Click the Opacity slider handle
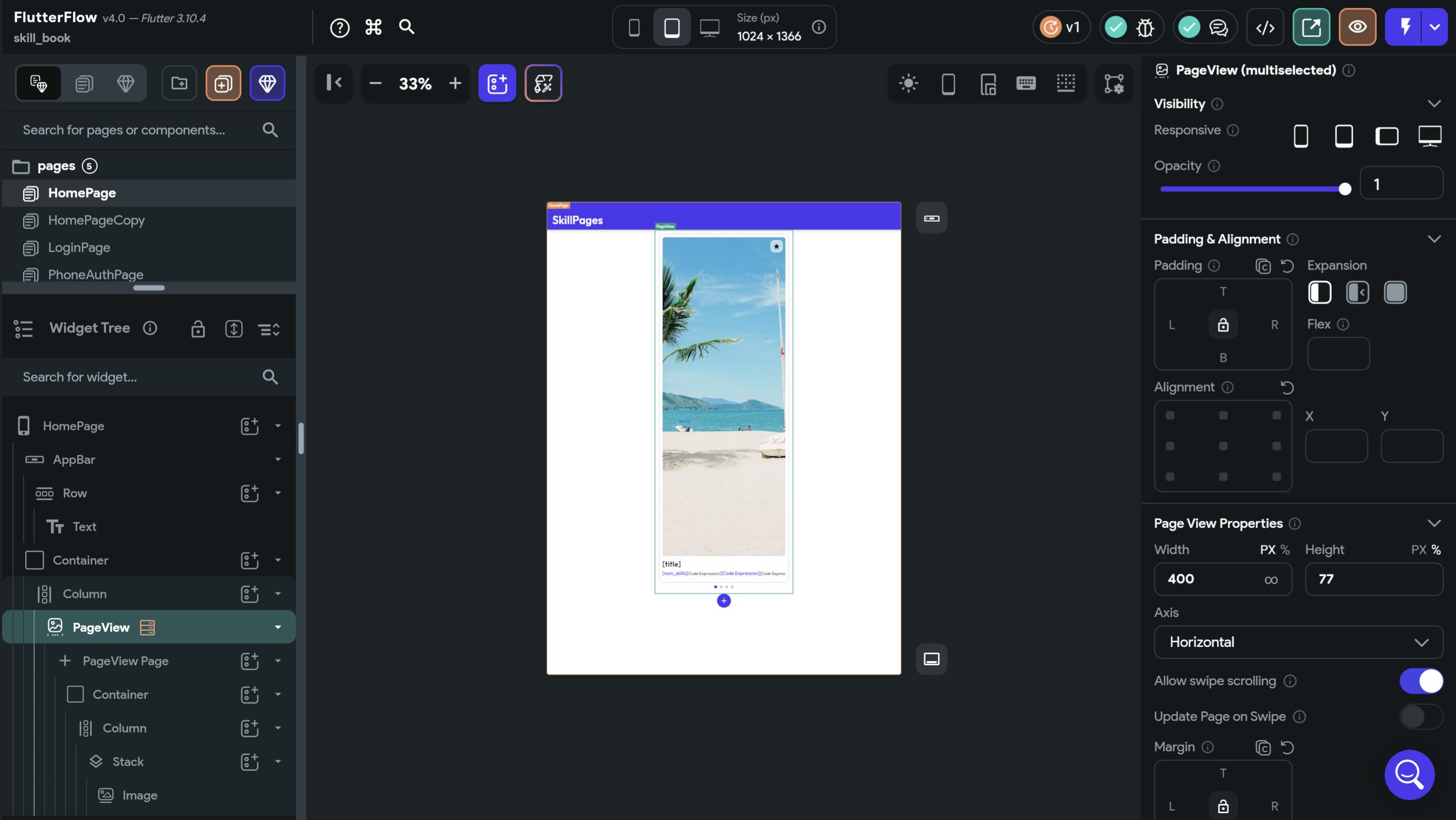 click(x=1345, y=189)
